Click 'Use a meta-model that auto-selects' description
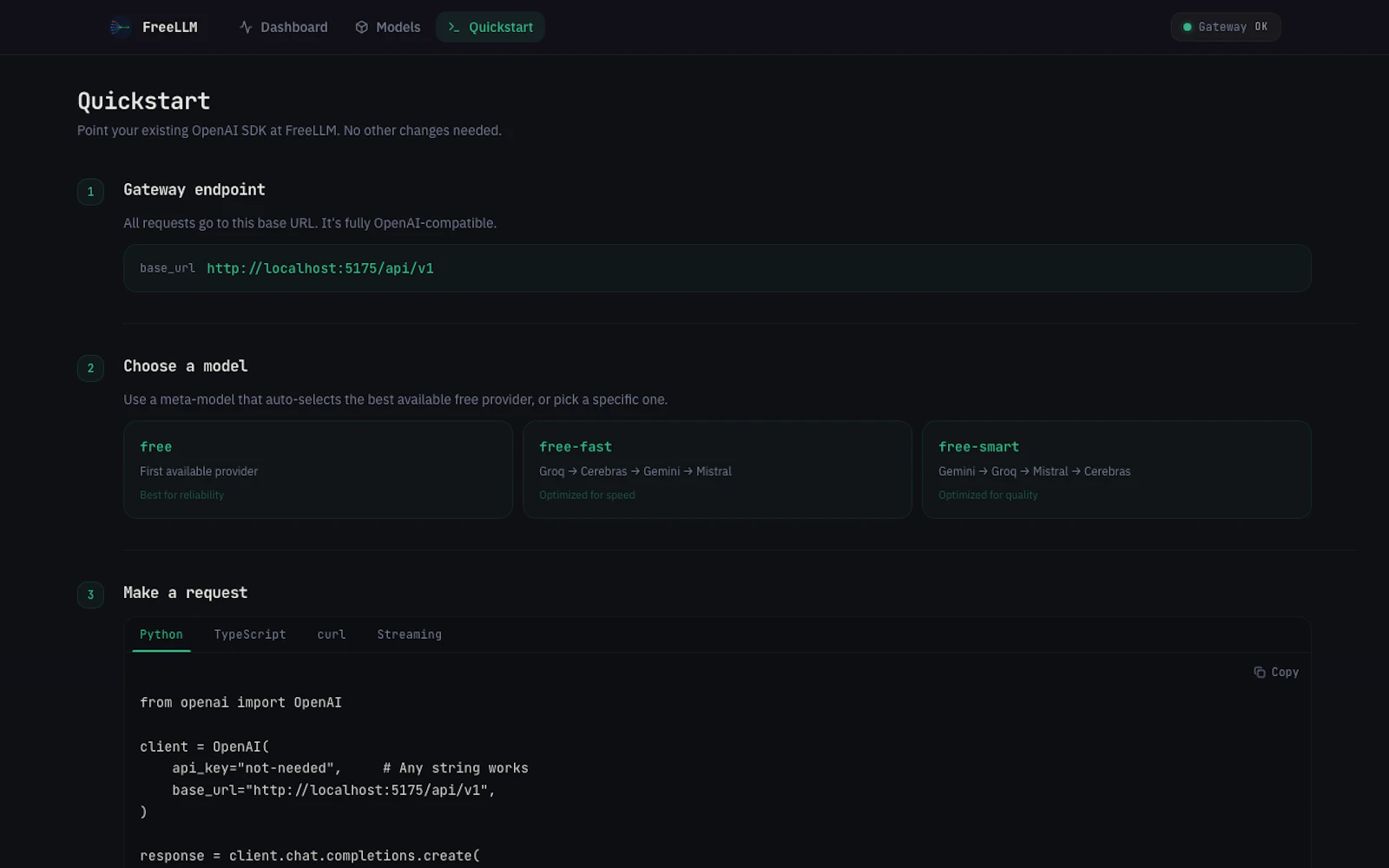Screen dimensions: 1389x868 click(395, 399)
